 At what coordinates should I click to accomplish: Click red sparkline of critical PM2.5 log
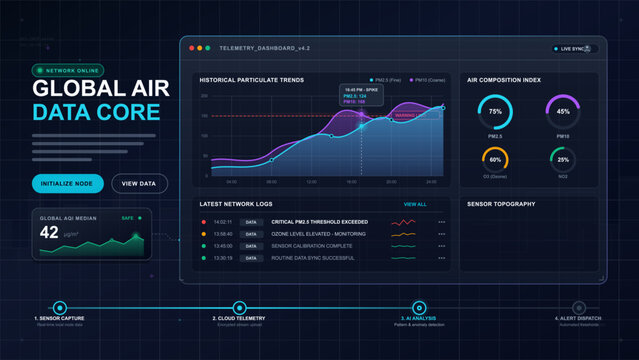pos(403,222)
